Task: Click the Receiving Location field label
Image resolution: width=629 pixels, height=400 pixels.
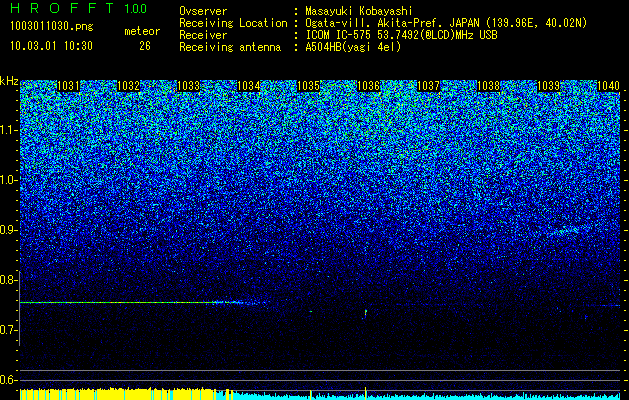Action: pyautogui.click(x=233, y=23)
